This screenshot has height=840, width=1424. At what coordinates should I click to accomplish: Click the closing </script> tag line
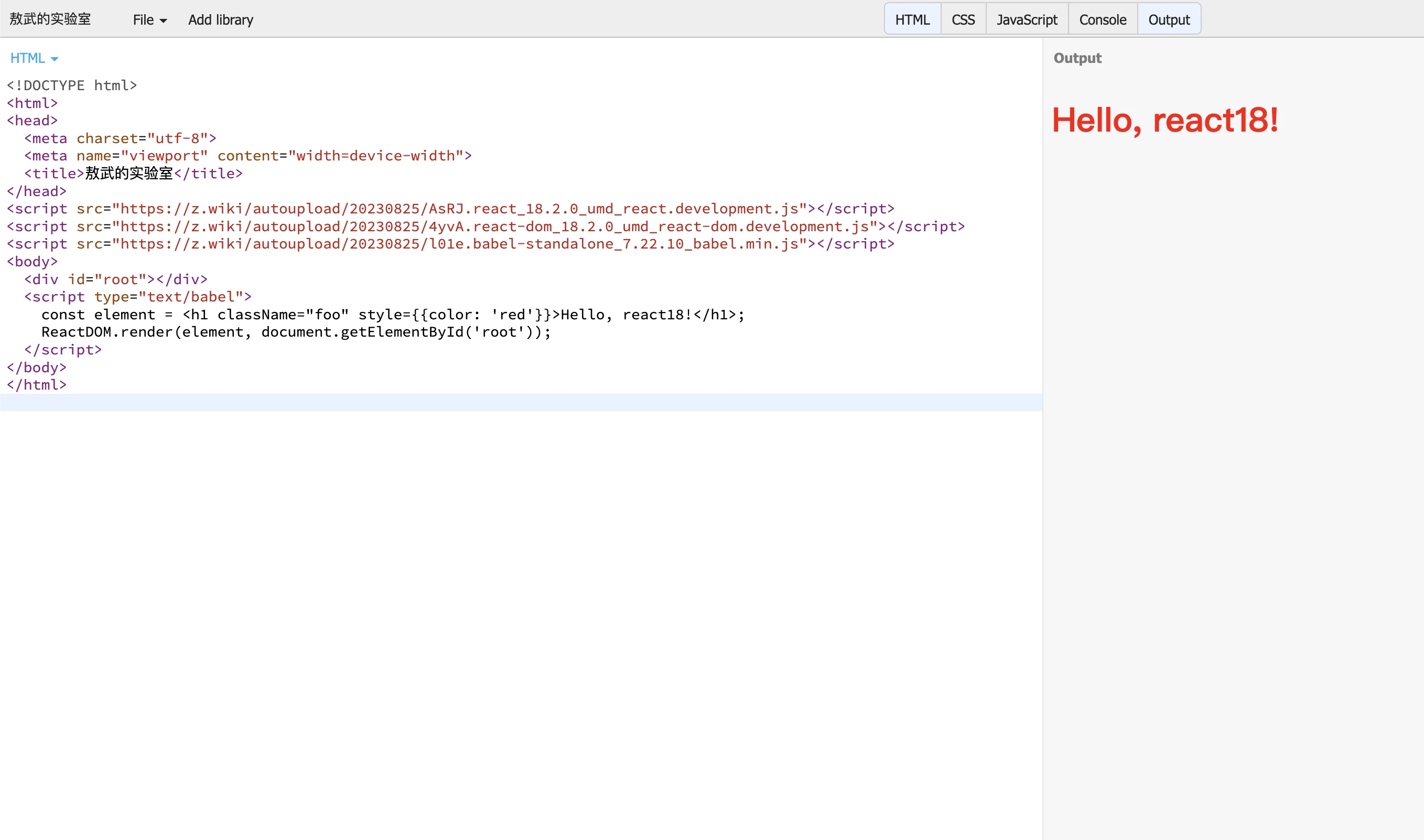(x=63, y=350)
